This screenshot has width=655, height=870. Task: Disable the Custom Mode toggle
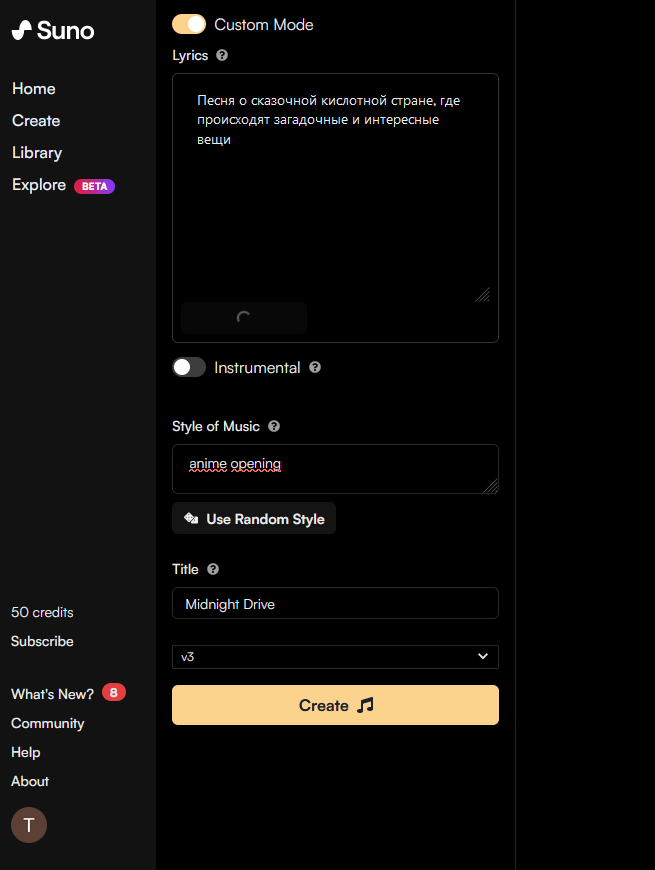(x=189, y=24)
